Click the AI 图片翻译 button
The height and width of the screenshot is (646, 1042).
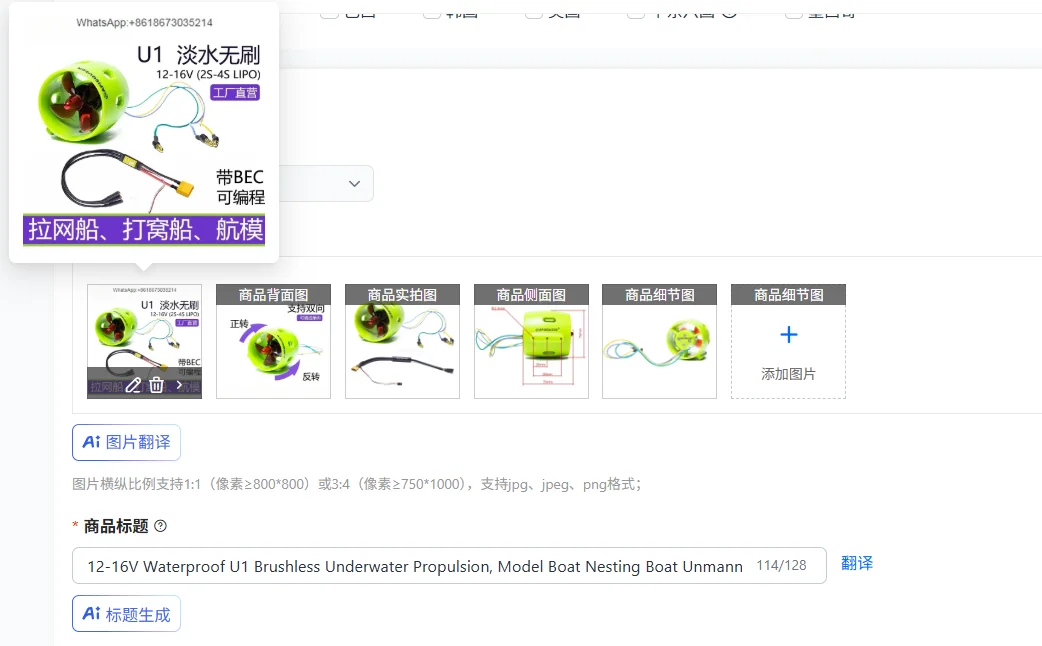(126, 442)
